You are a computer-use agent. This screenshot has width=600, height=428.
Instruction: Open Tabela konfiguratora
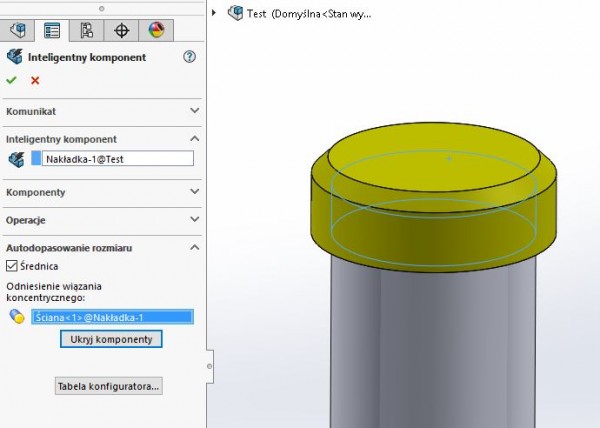click(108, 386)
